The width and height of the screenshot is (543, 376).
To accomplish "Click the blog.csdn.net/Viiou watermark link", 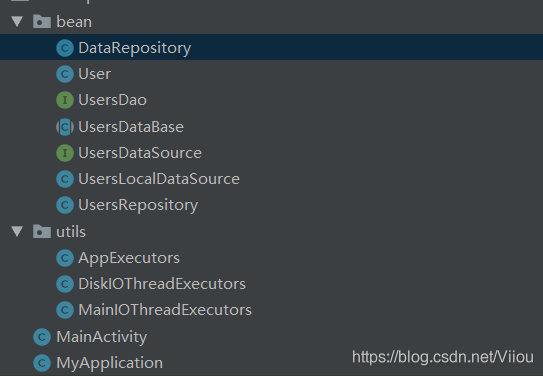I will pyautogui.click(x=443, y=357).
